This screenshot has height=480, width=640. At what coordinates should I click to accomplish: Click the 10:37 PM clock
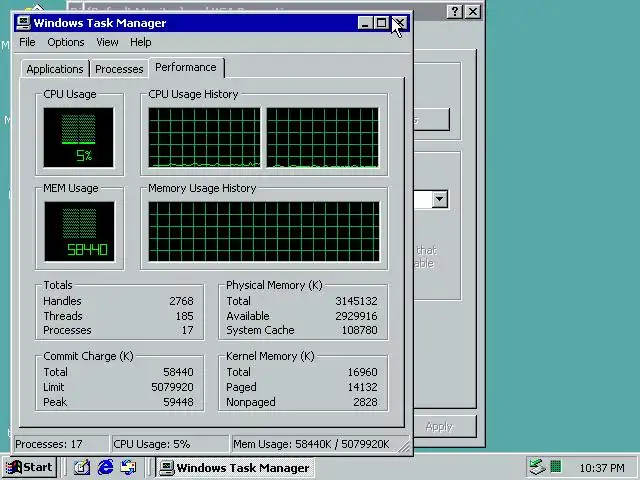[x=602, y=468]
